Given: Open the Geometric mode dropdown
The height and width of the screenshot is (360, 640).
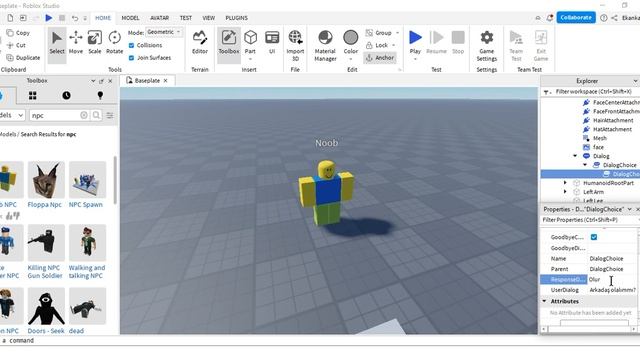Looking at the screenshot, I should pyautogui.click(x=164, y=32).
